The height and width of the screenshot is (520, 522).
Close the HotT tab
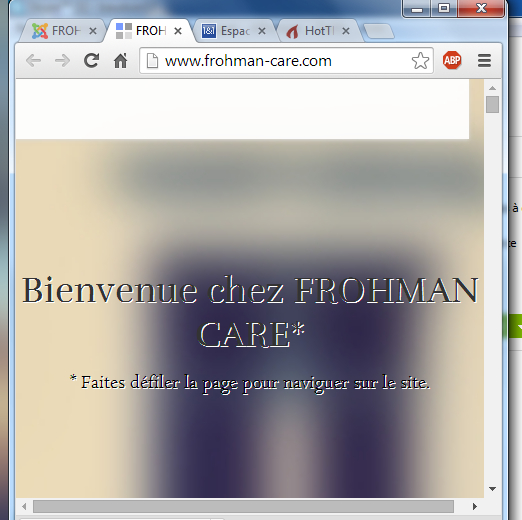coord(346,31)
